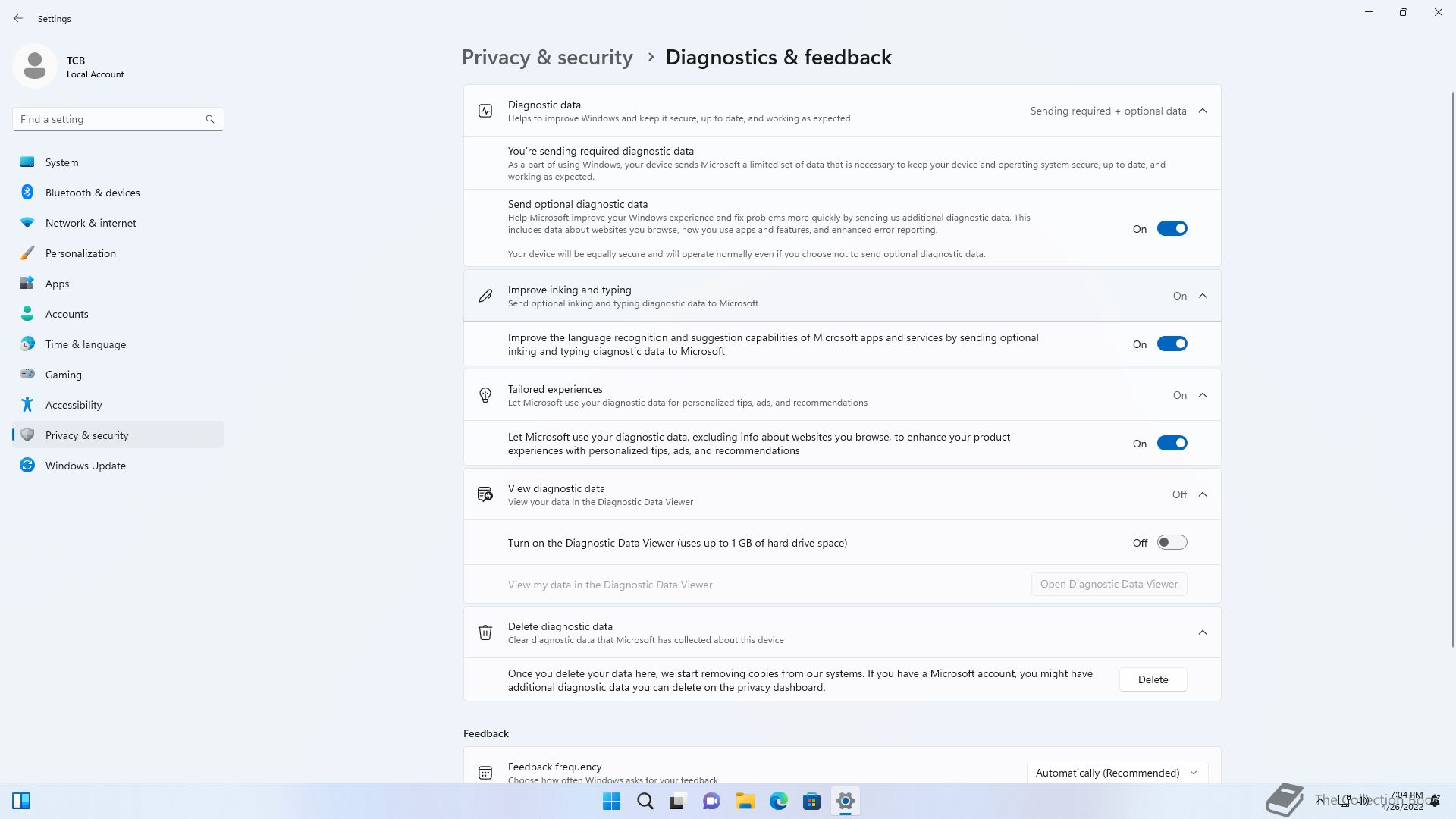Go to Network & internet settings
The height and width of the screenshot is (819, 1456).
pos(118,223)
